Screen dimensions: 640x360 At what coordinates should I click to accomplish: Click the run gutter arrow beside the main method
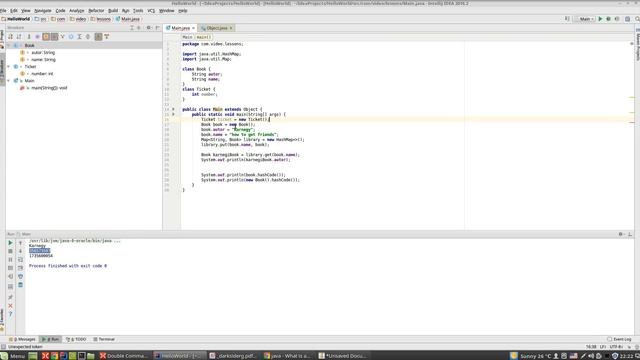tap(173, 114)
